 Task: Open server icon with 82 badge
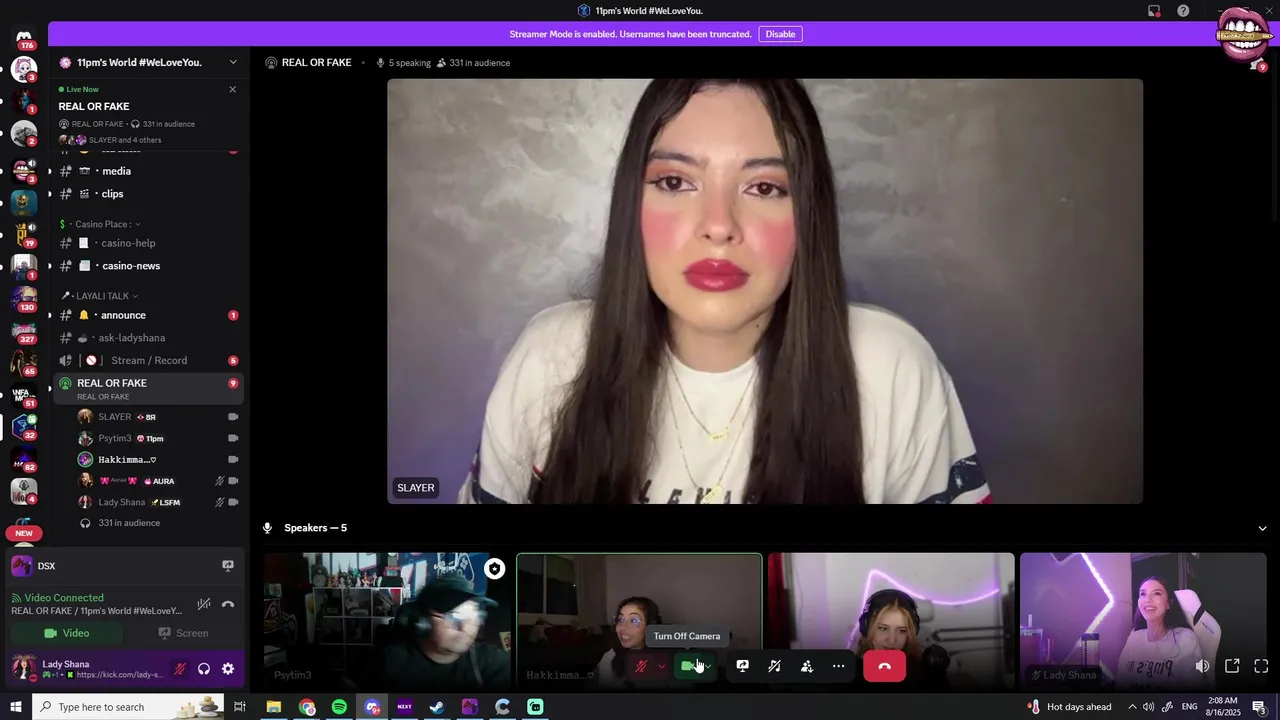(x=24, y=459)
